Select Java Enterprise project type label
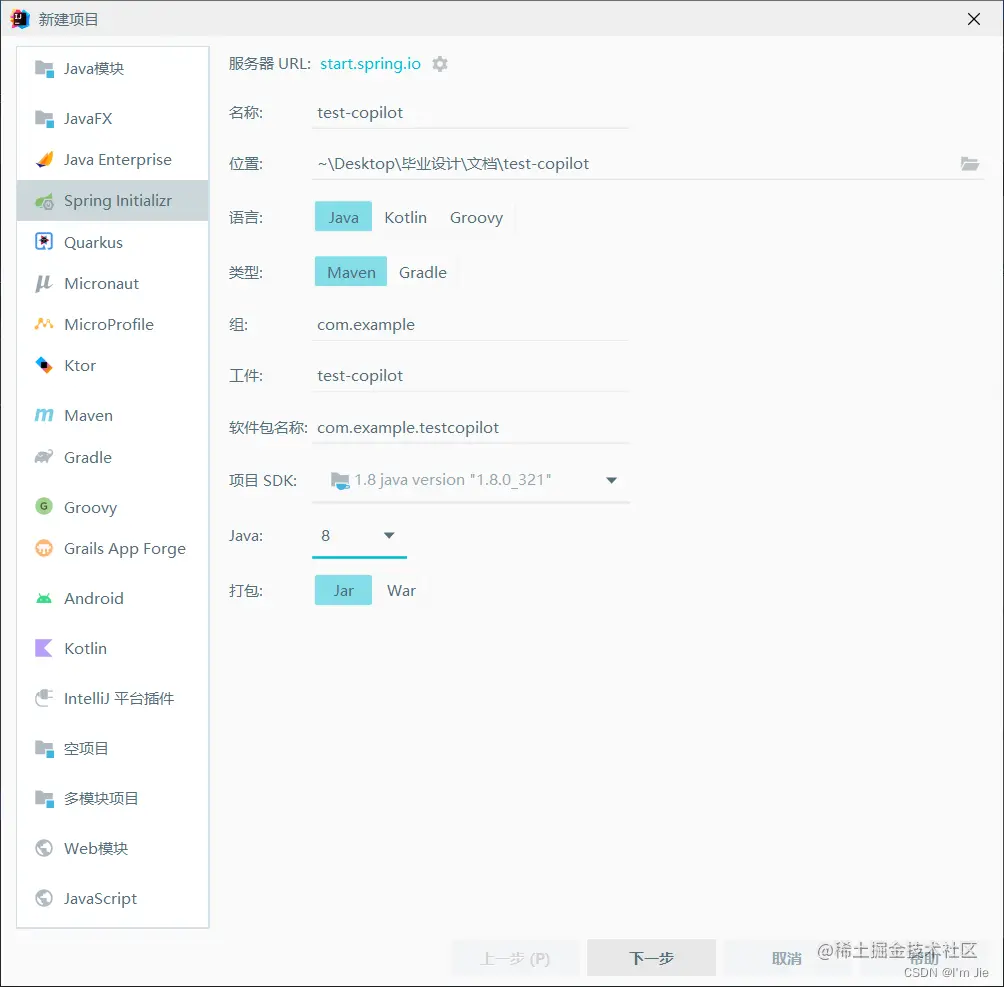The height and width of the screenshot is (987, 1004). coord(118,159)
